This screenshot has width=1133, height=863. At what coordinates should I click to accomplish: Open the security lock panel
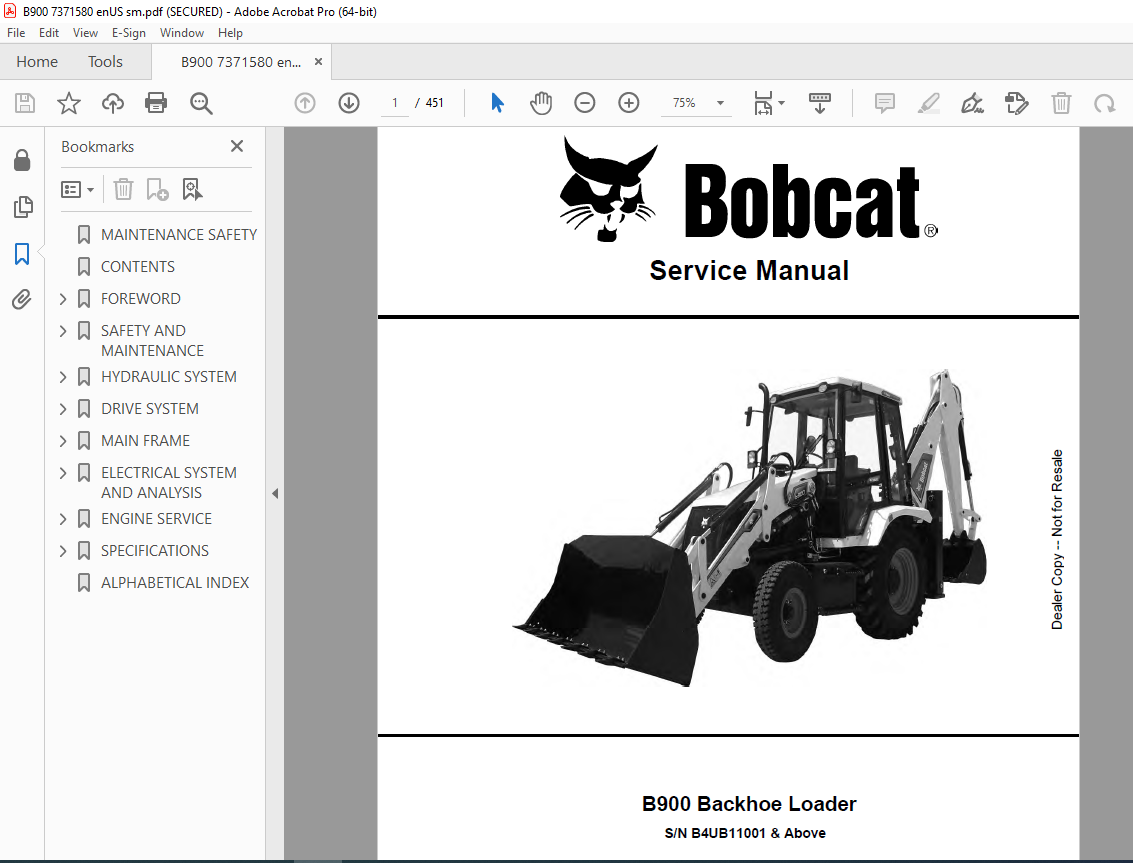click(x=22, y=160)
